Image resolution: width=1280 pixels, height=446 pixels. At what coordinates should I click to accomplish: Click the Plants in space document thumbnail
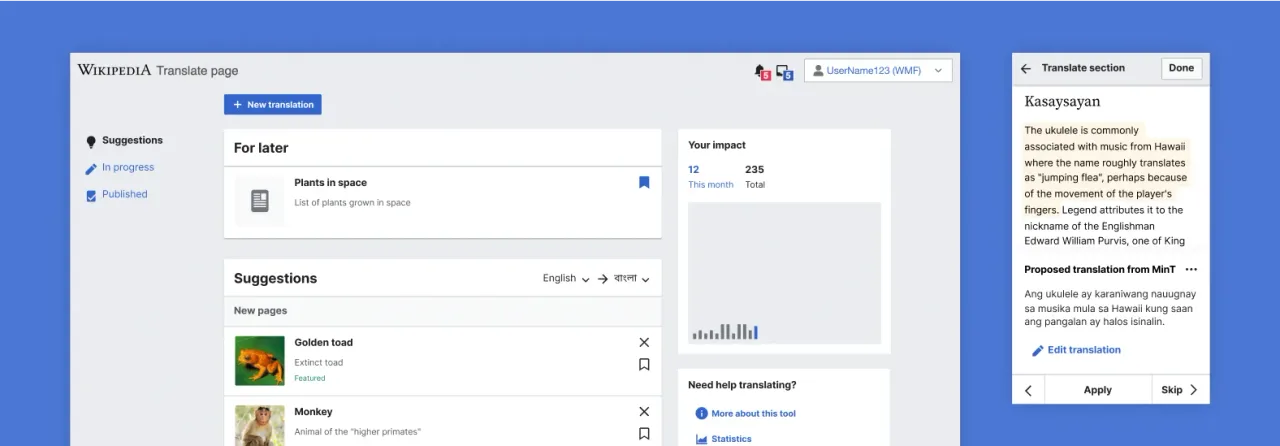click(x=259, y=201)
